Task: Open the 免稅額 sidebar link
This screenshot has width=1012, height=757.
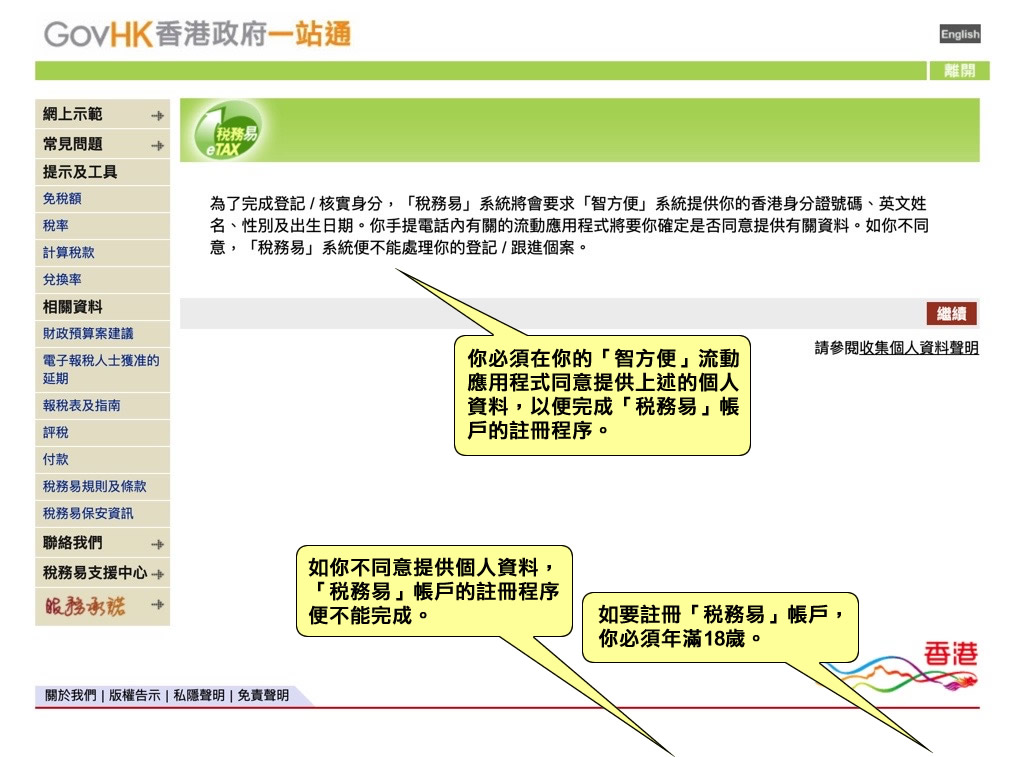Action: coord(62,199)
